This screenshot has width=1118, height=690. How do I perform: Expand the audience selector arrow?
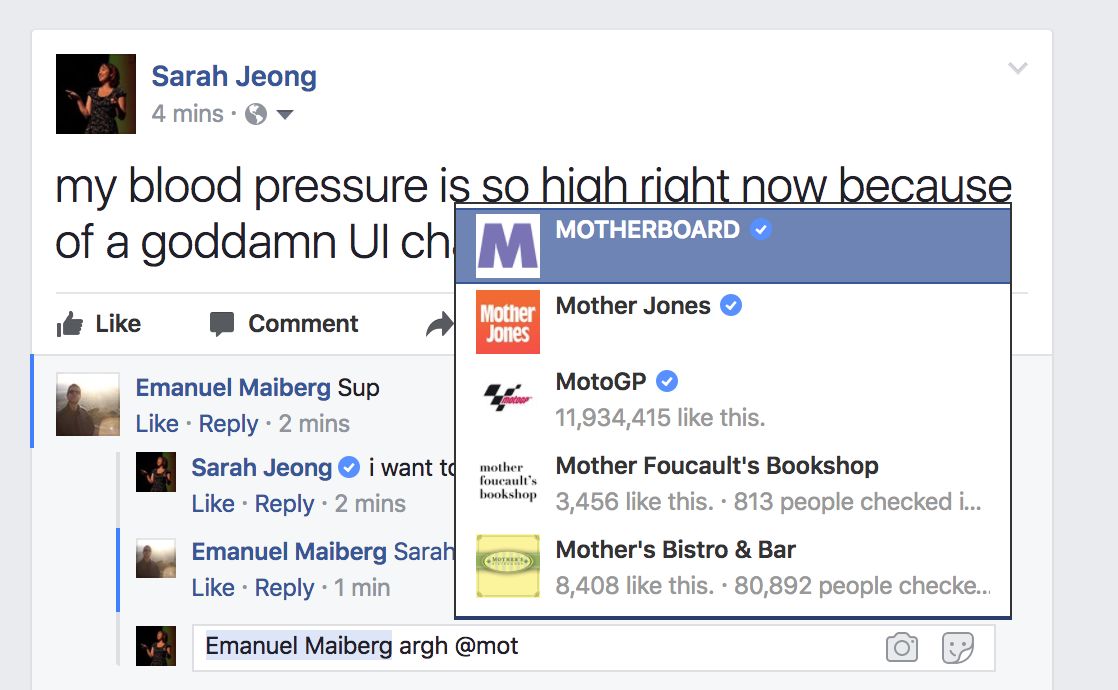tap(285, 114)
